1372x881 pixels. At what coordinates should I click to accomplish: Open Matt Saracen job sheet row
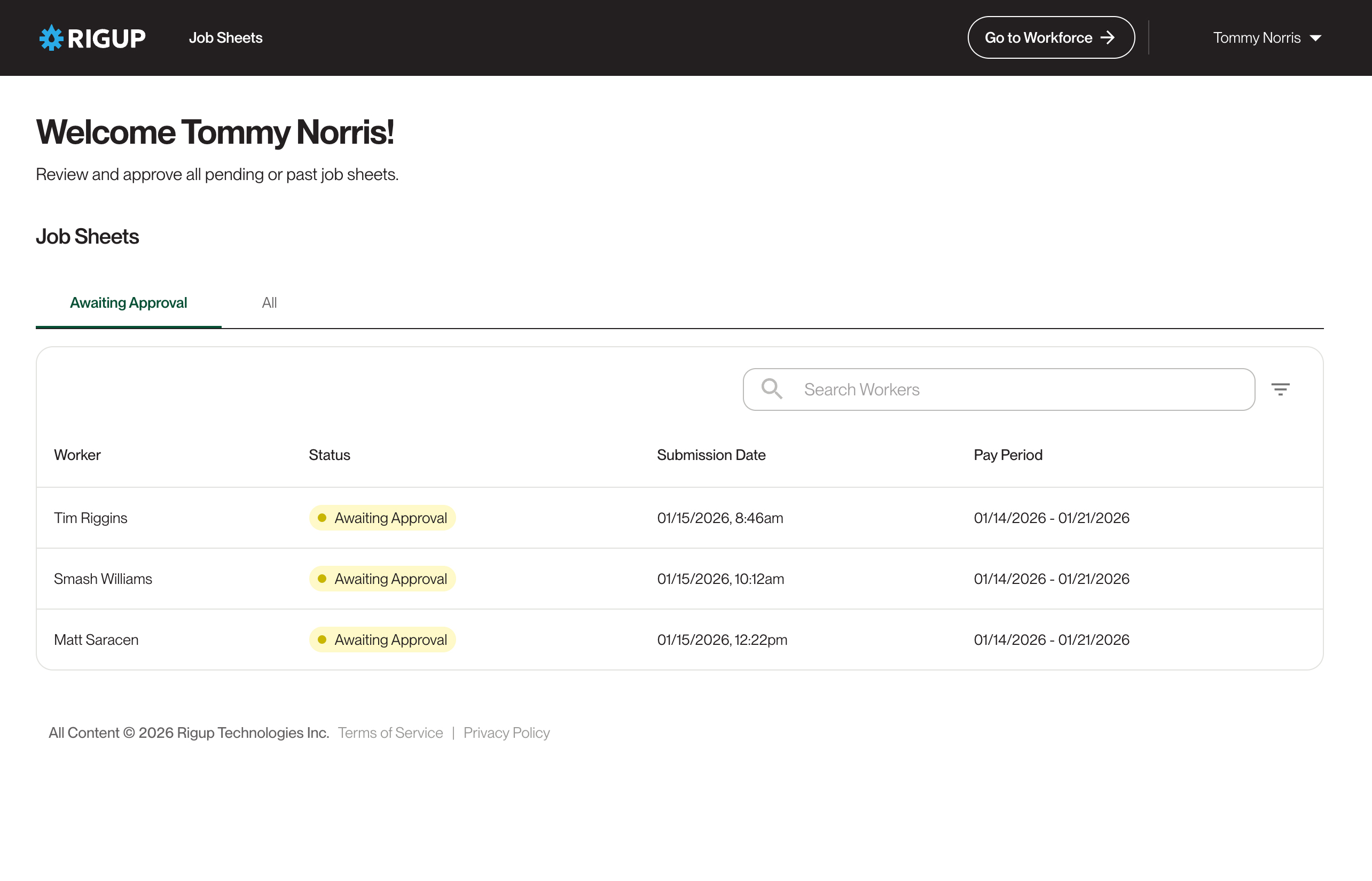[96, 640]
